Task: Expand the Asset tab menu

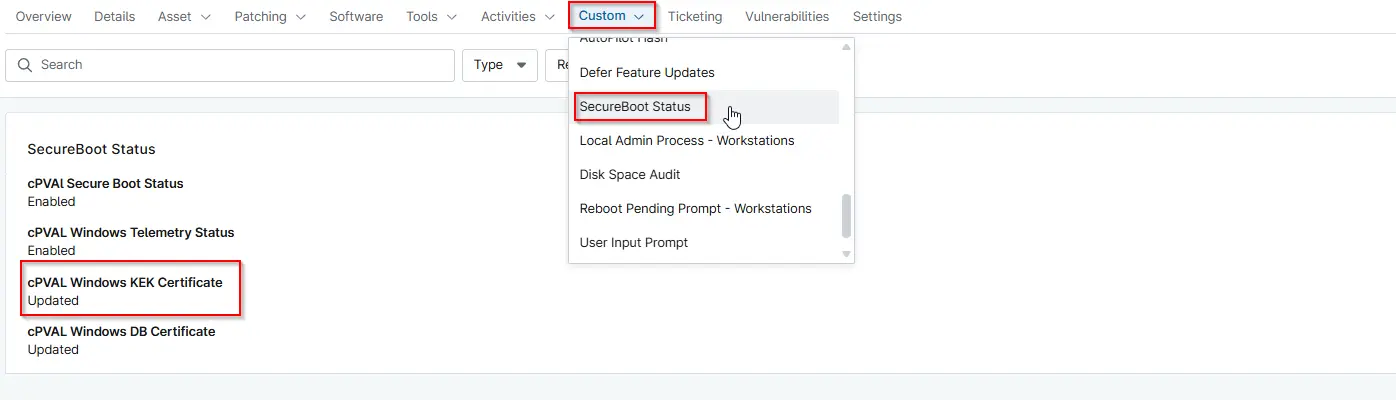Action: click(184, 16)
